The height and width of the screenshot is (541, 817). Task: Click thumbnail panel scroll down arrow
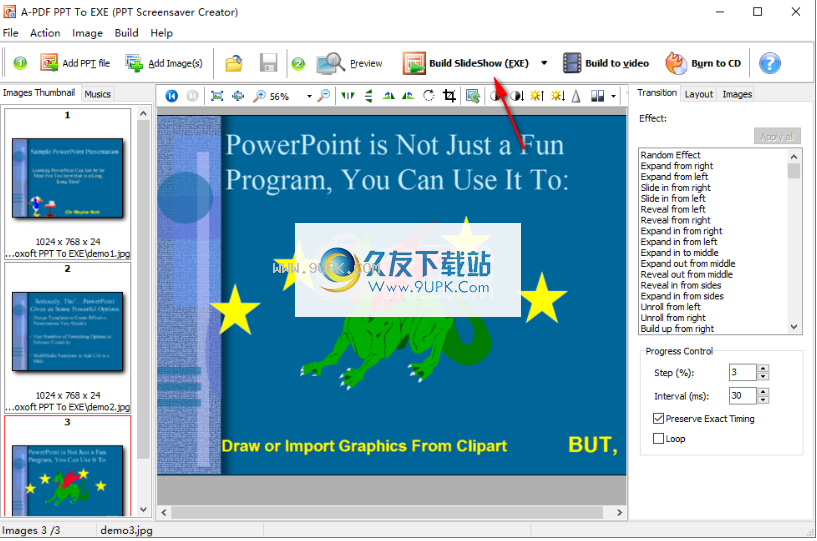coord(144,510)
